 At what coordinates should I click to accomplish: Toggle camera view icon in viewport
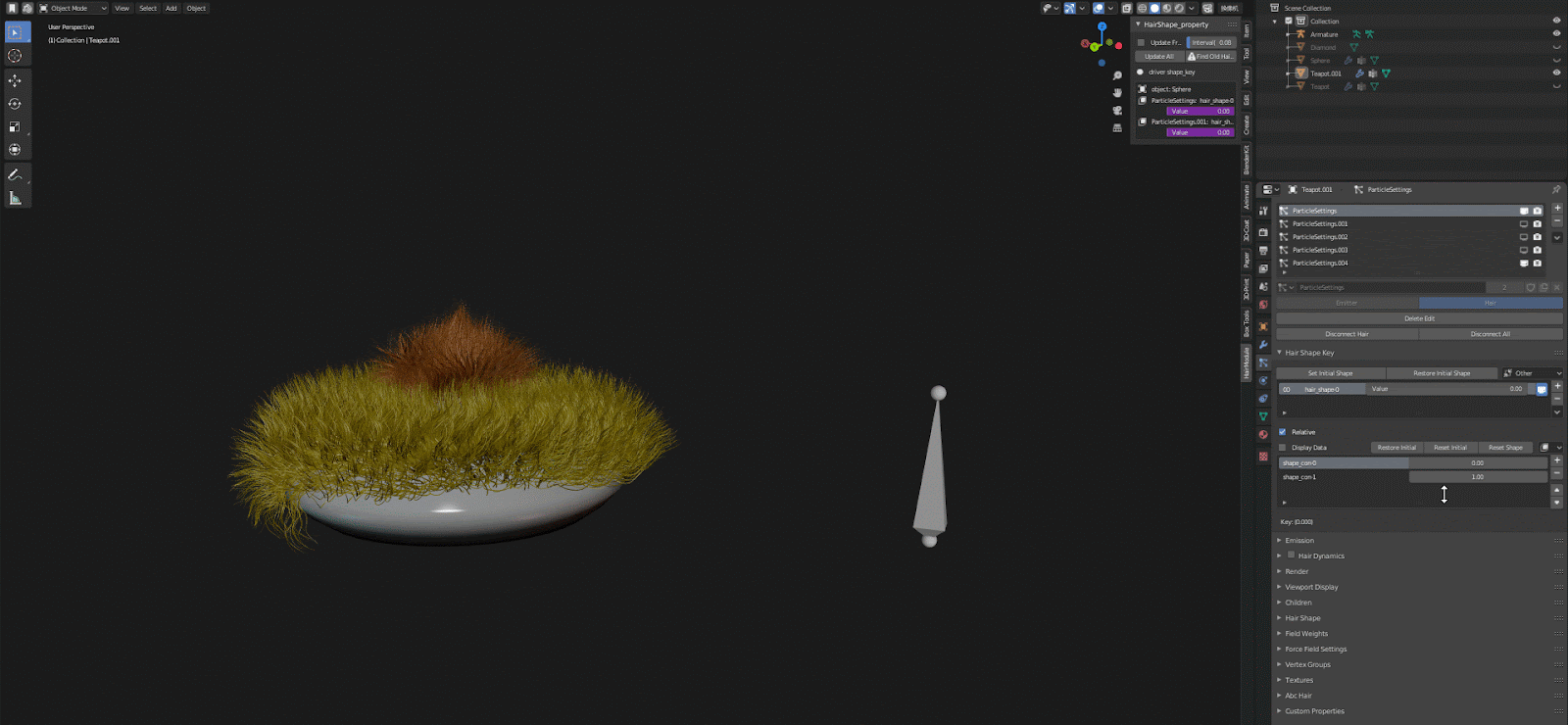tap(1117, 110)
